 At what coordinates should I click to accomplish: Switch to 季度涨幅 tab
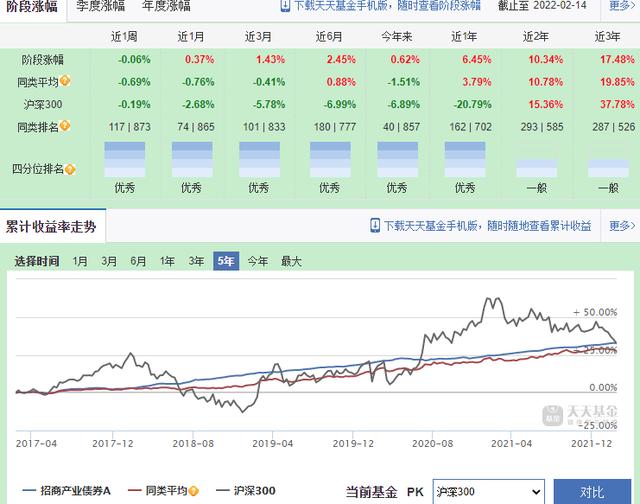click(100, 6)
